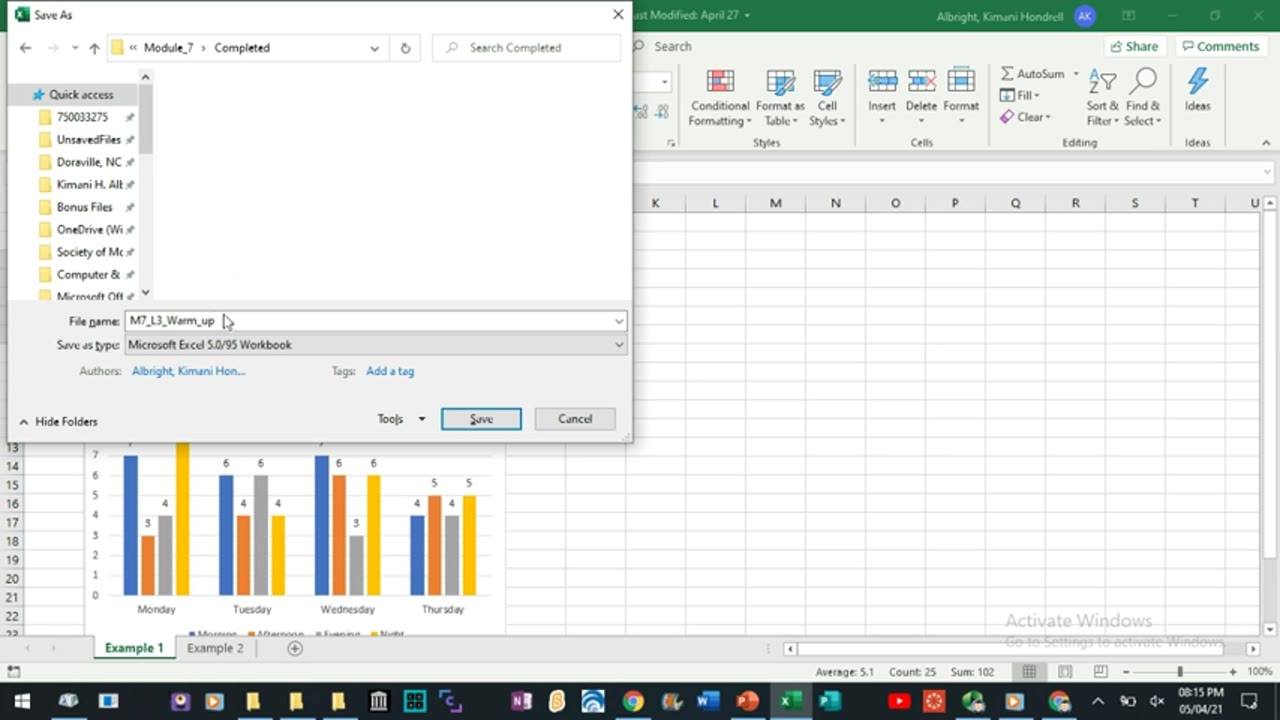Open the Format cells menu icon

(961, 81)
